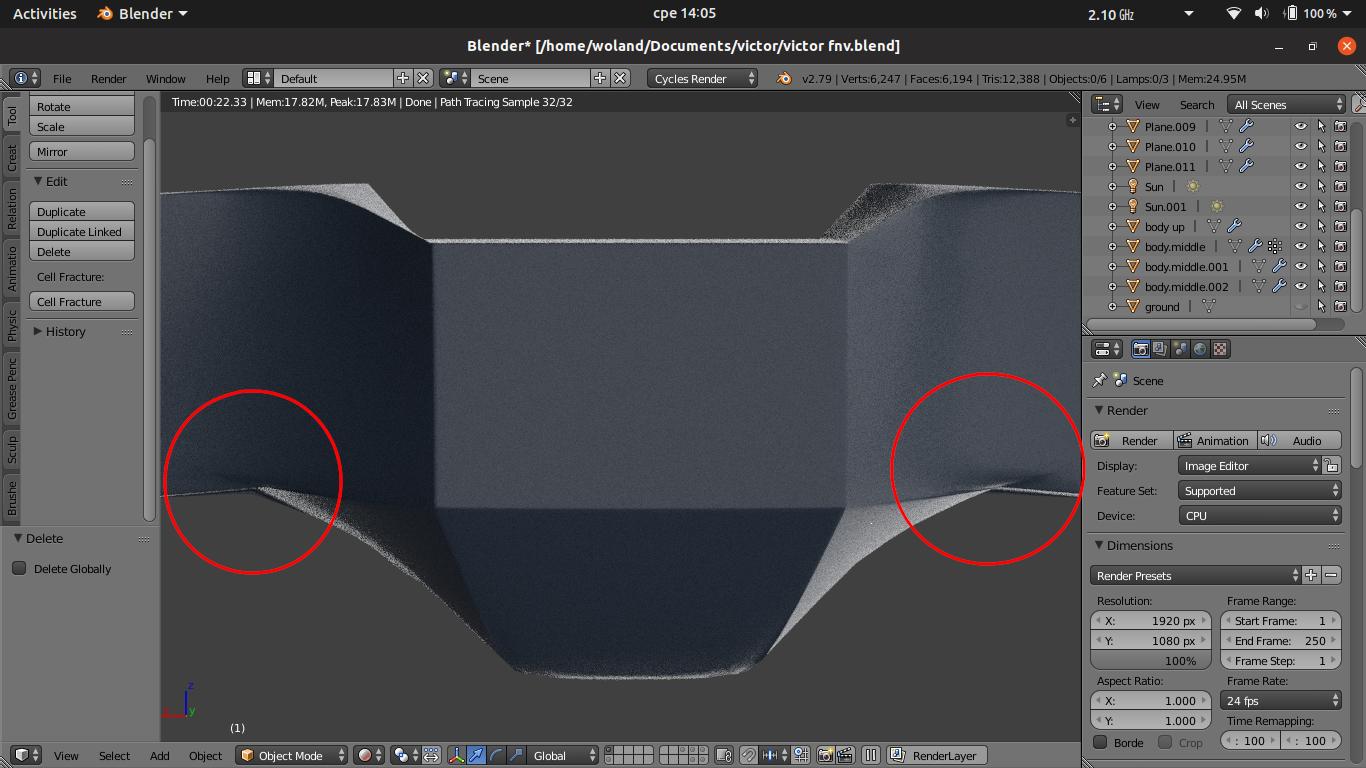The image size is (1366, 768).
Task: Select the translate manipulator arrow icon
Action: [476, 755]
